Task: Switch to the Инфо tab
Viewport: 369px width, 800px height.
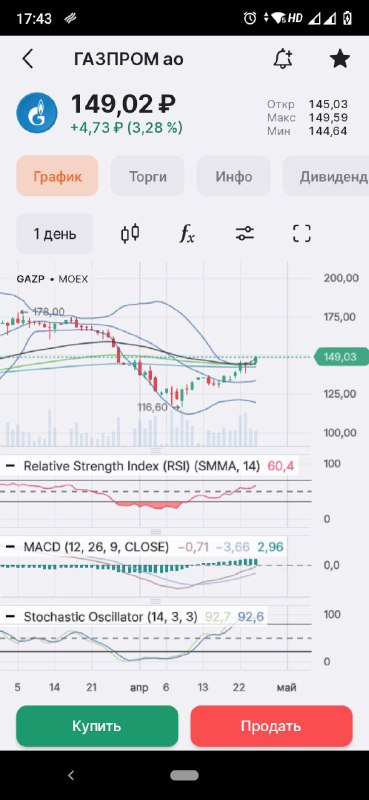Action: [234, 177]
